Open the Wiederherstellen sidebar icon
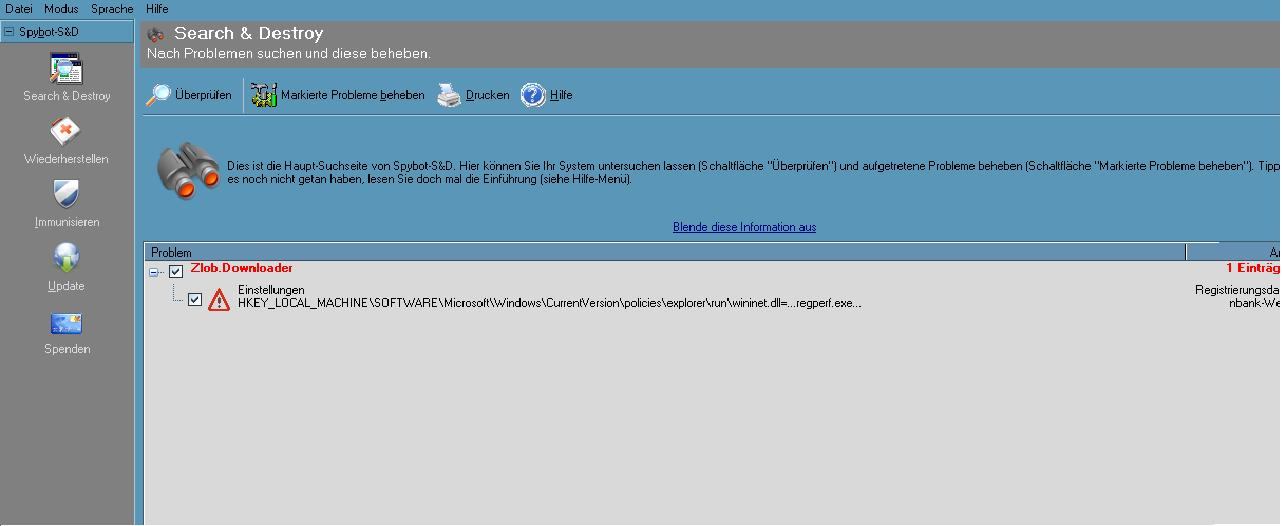 (66, 132)
